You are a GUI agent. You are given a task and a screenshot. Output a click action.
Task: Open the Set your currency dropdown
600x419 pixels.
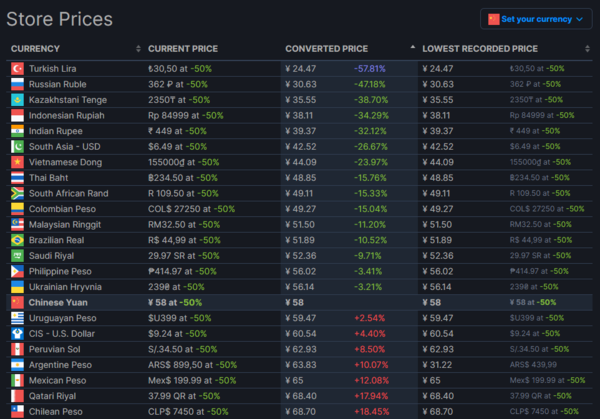point(536,19)
